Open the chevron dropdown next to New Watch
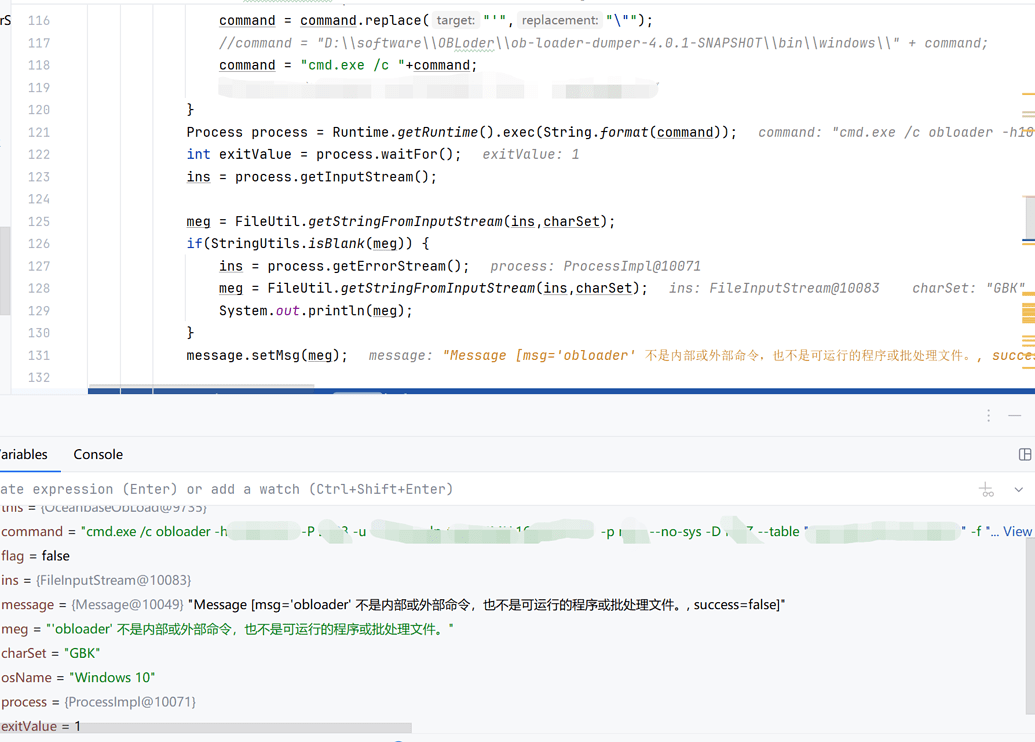Screen dimensions: 1035x742 click(x=1019, y=489)
